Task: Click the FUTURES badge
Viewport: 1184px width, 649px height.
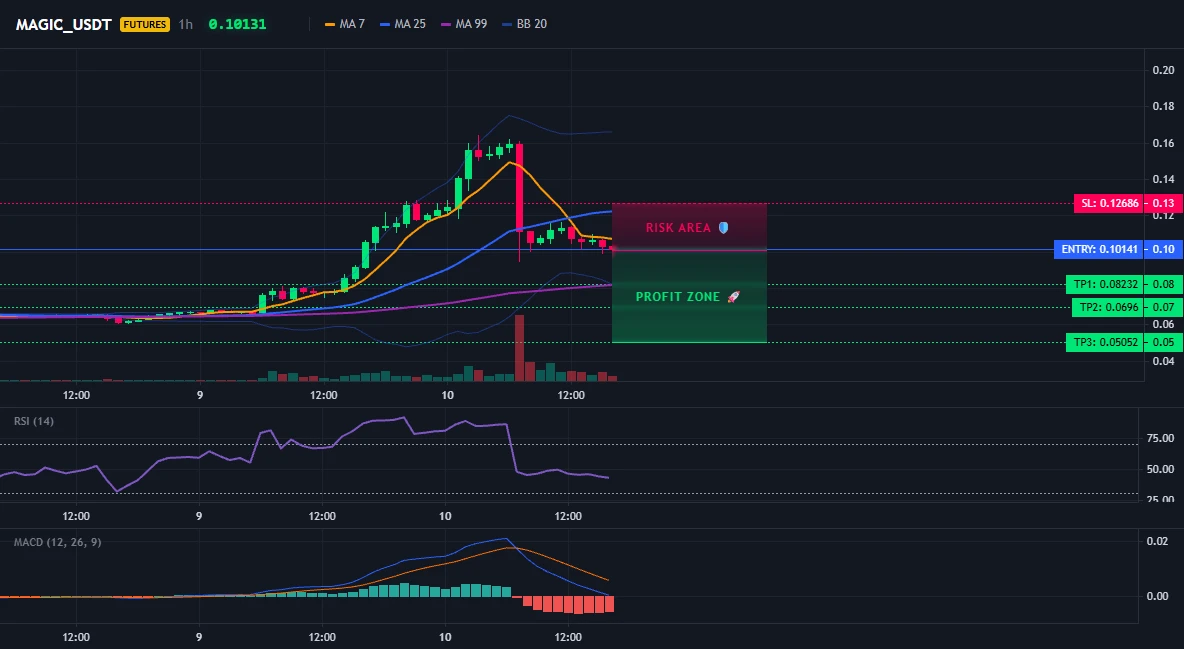Action: click(x=145, y=24)
